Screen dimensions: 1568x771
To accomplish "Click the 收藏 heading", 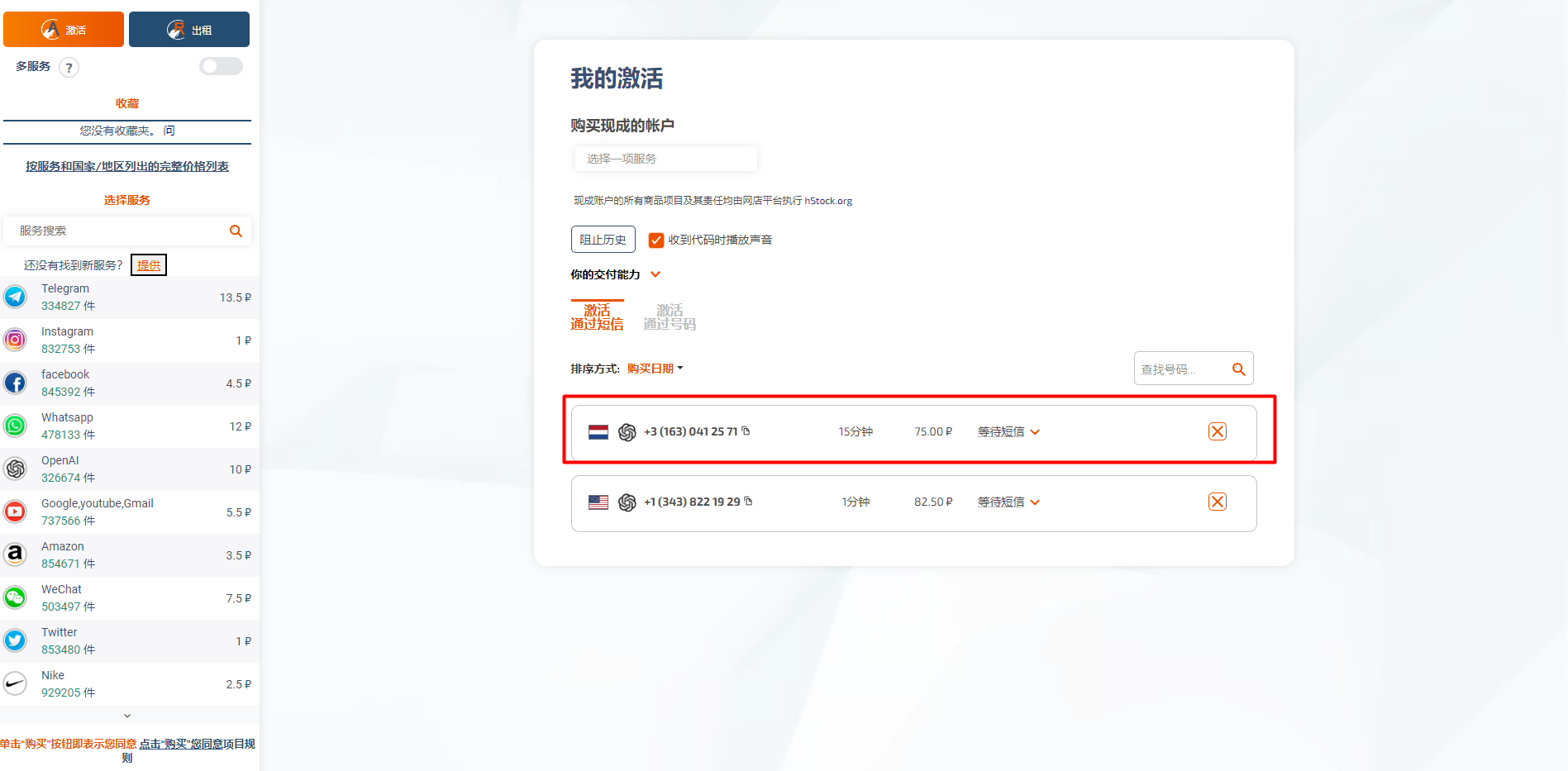I will (127, 103).
